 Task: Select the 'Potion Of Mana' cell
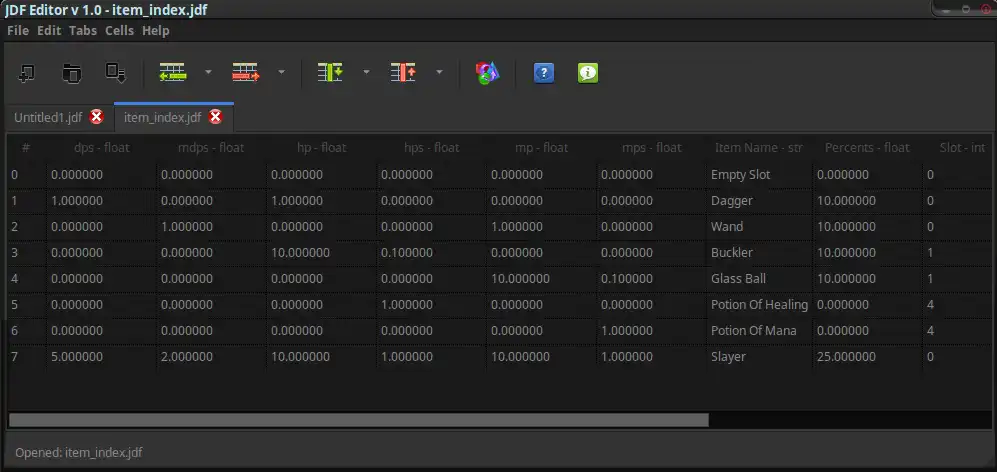[759, 331]
